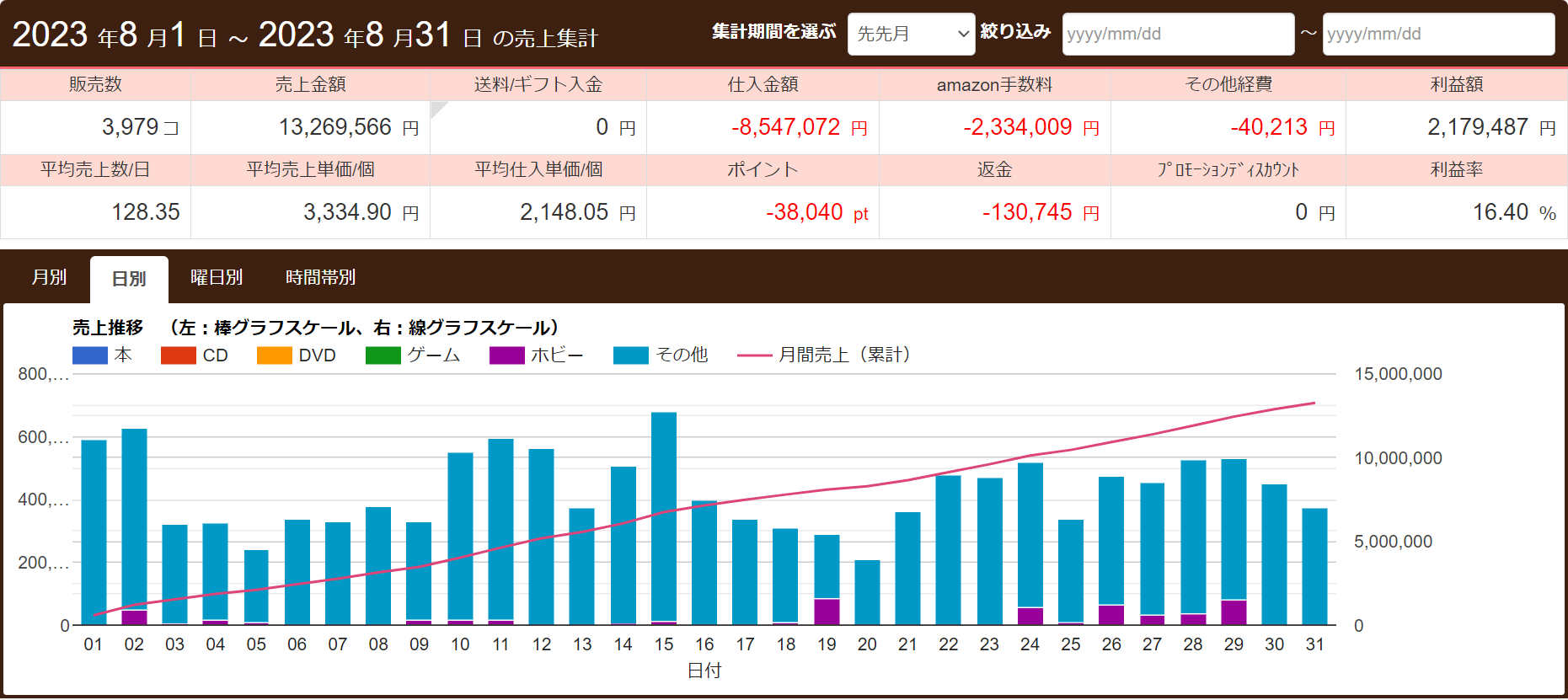The image size is (1568, 700).
Task: Toggle the DVD orange legend swatch
Action: [274, 355]
